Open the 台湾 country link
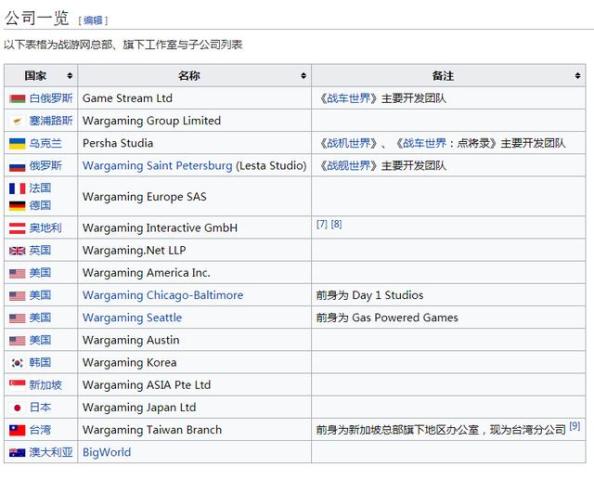The height and width of the screenshot is (480, 594). coord(40,430)
